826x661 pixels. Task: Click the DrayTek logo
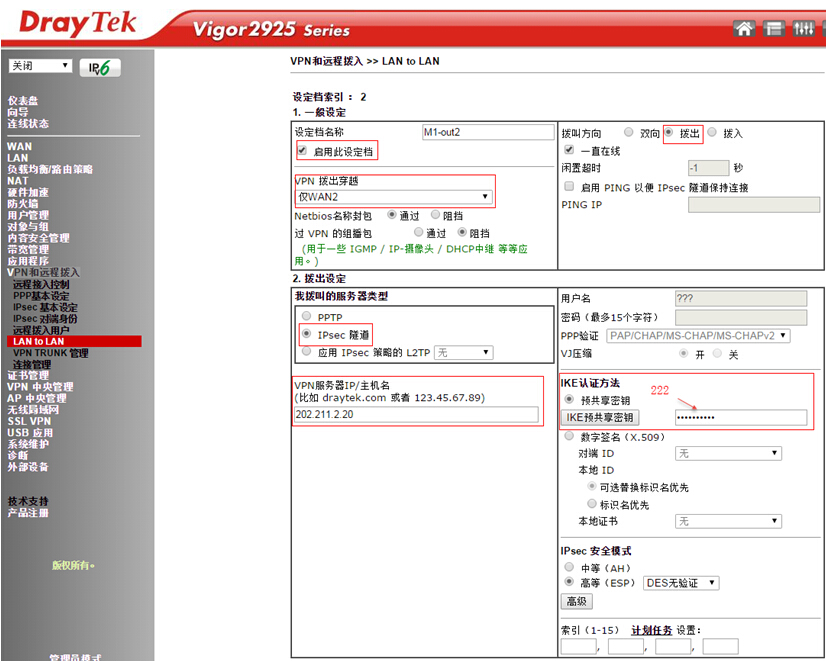point(77,23)
